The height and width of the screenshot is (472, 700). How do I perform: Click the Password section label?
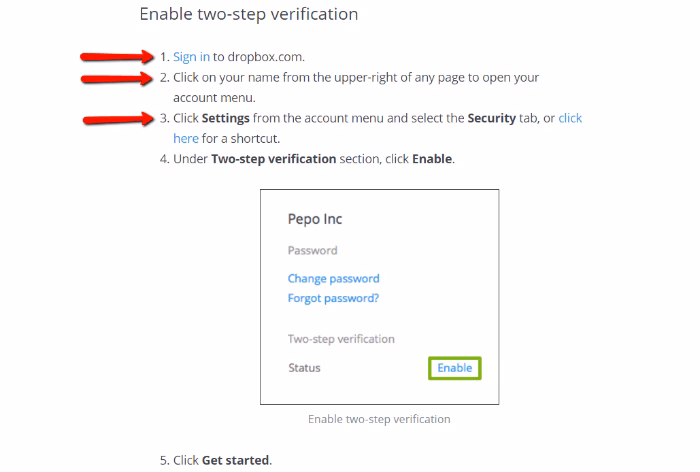coord(312,251)
